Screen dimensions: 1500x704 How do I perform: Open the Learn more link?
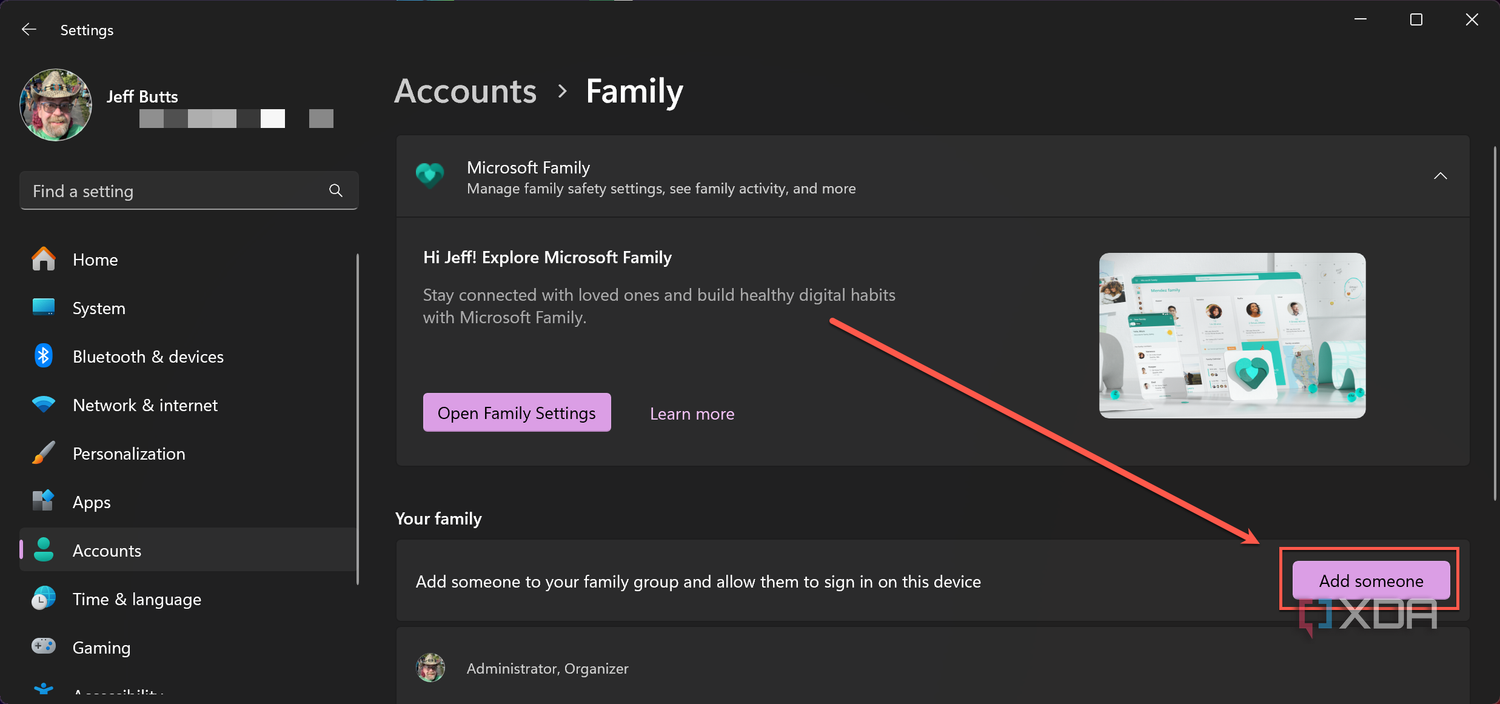point(692,414)
